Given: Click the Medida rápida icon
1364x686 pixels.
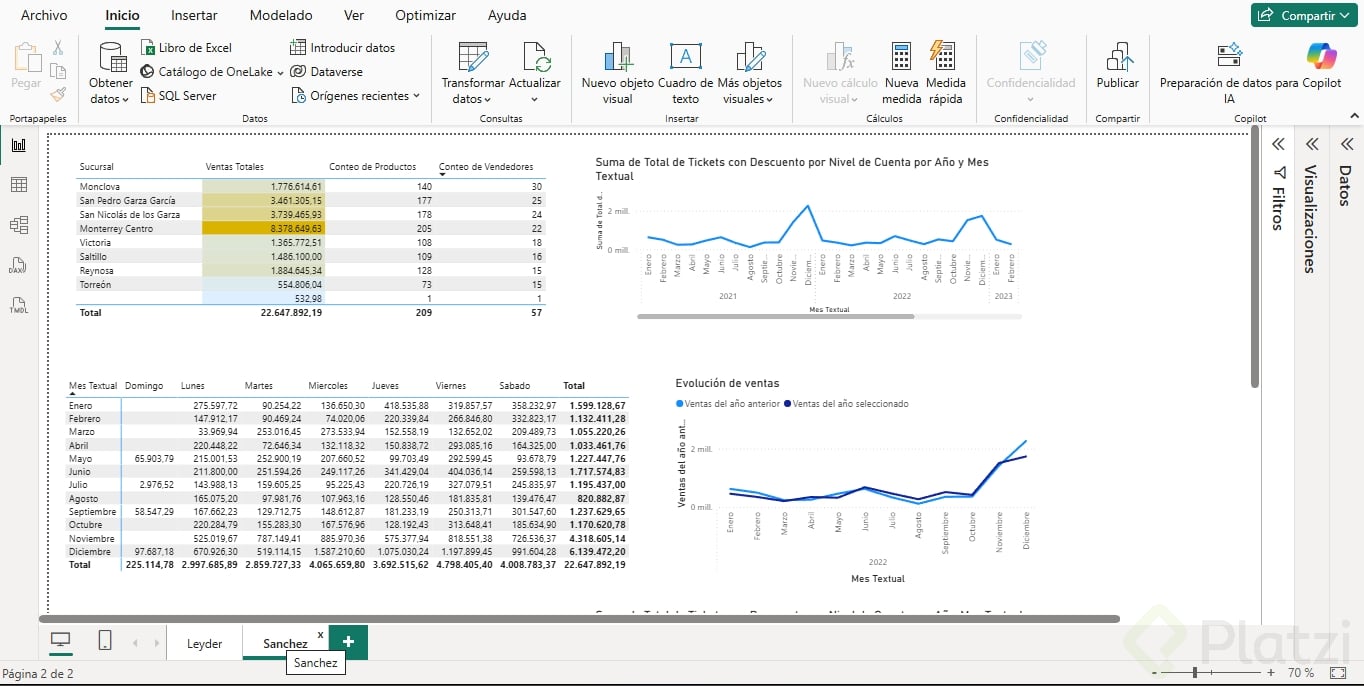Looking at the screenshot, I should [945, 74].
